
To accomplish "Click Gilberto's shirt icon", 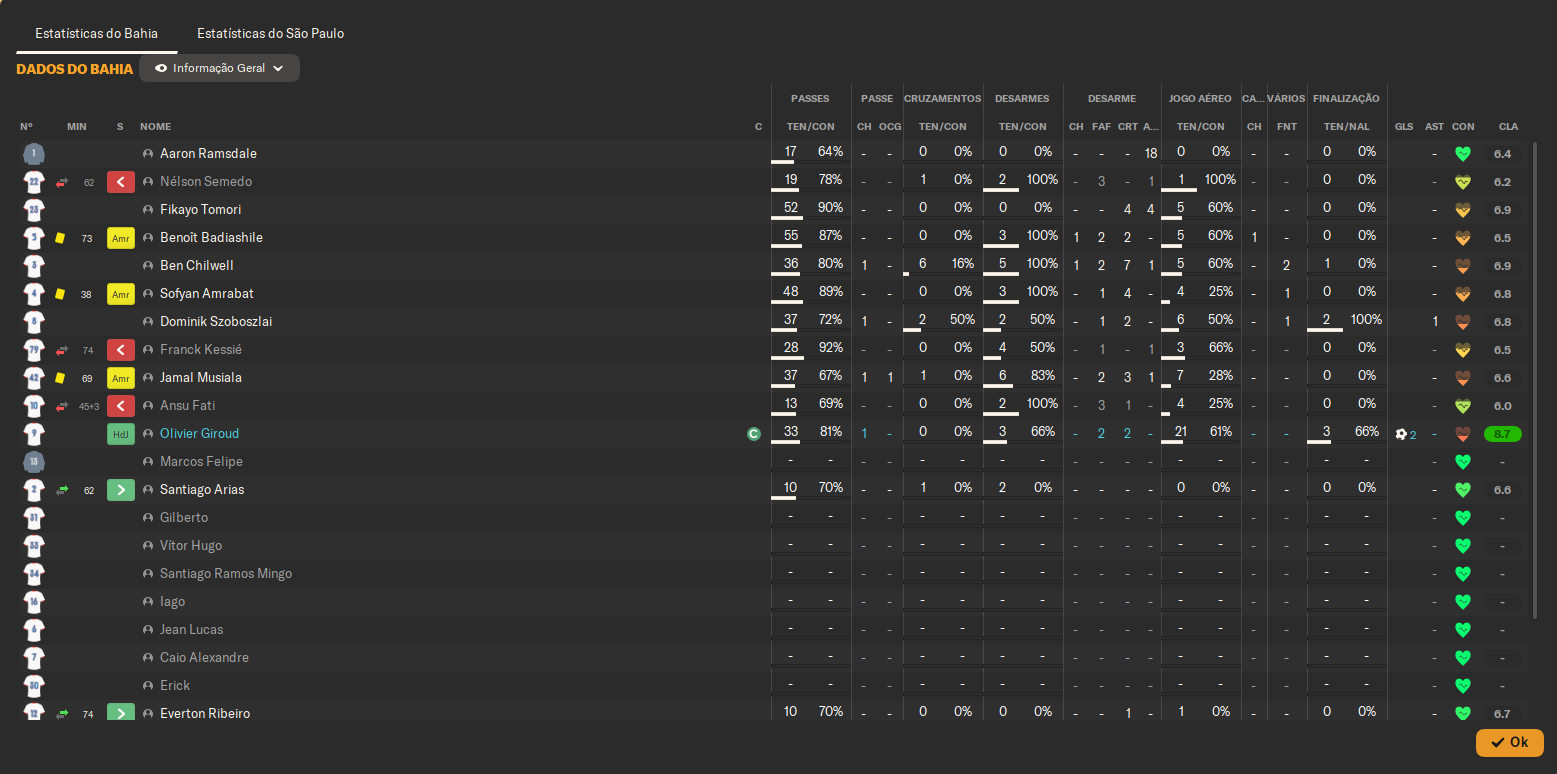I will pos(34,518).
